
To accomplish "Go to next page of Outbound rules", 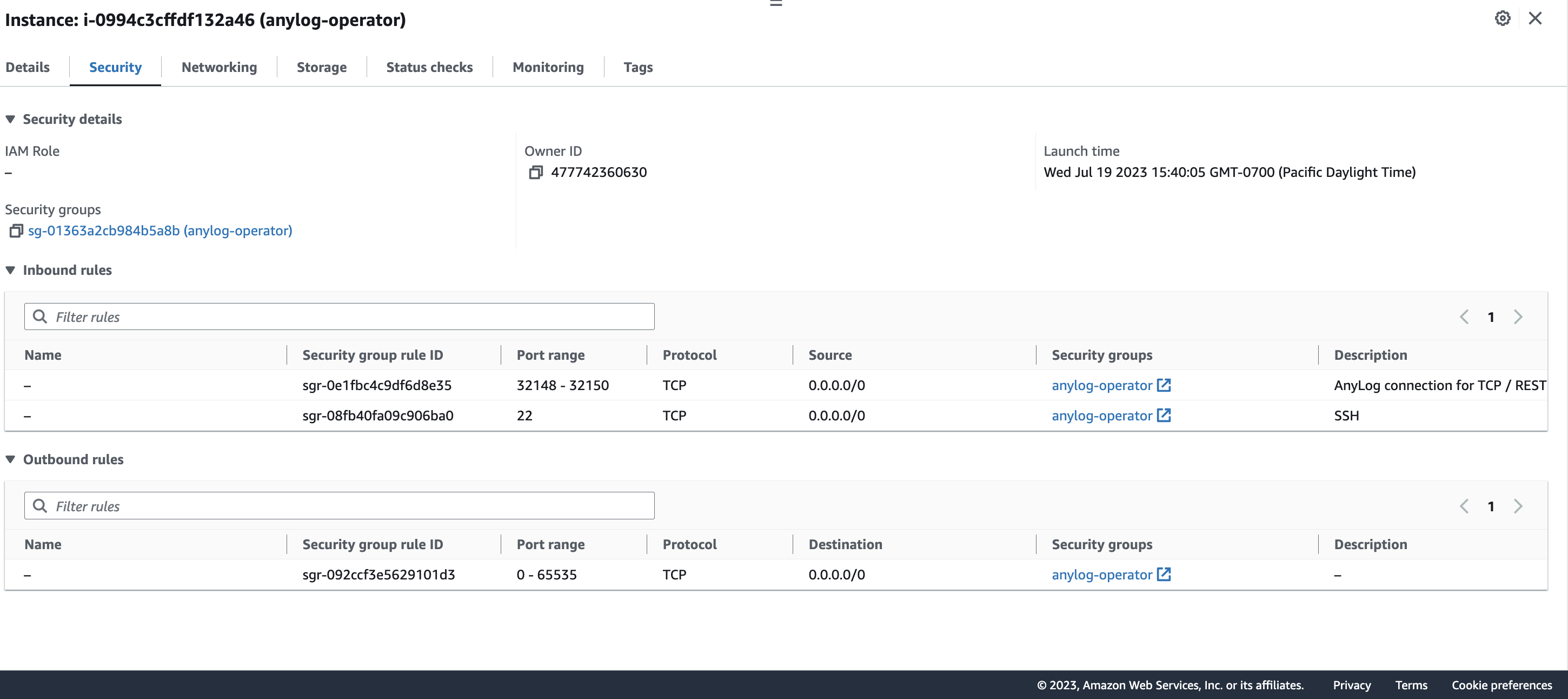I will pyautogui.click(x=1518, y=506).
